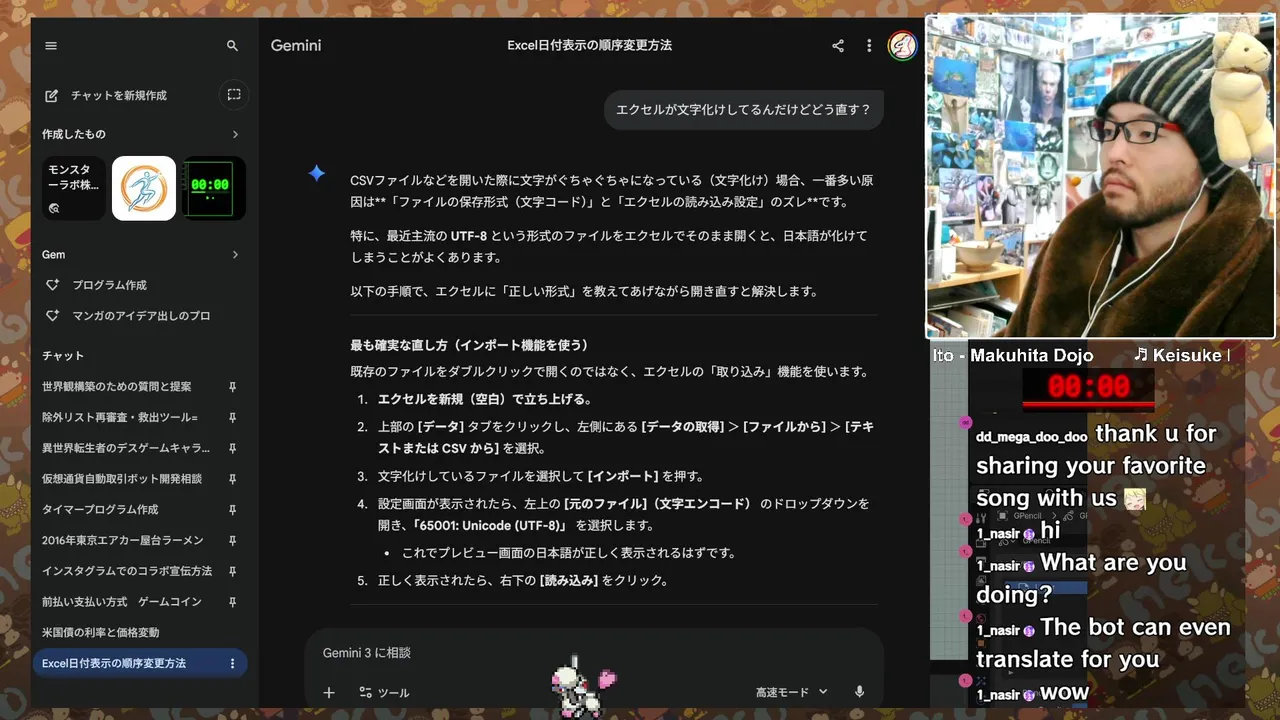This screenshot has width=1280, height=720.
Task: Share this conversation via share icon
Action: 838,46
